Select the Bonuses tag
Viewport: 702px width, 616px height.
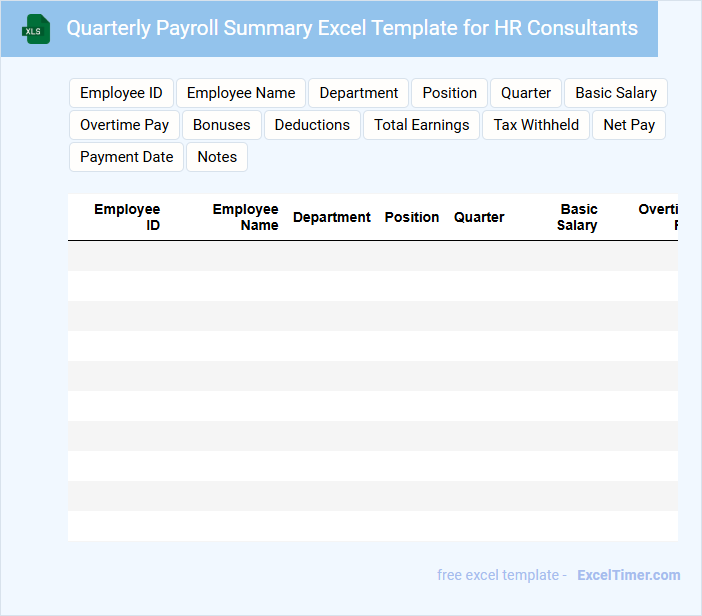[x=222, y=125]
